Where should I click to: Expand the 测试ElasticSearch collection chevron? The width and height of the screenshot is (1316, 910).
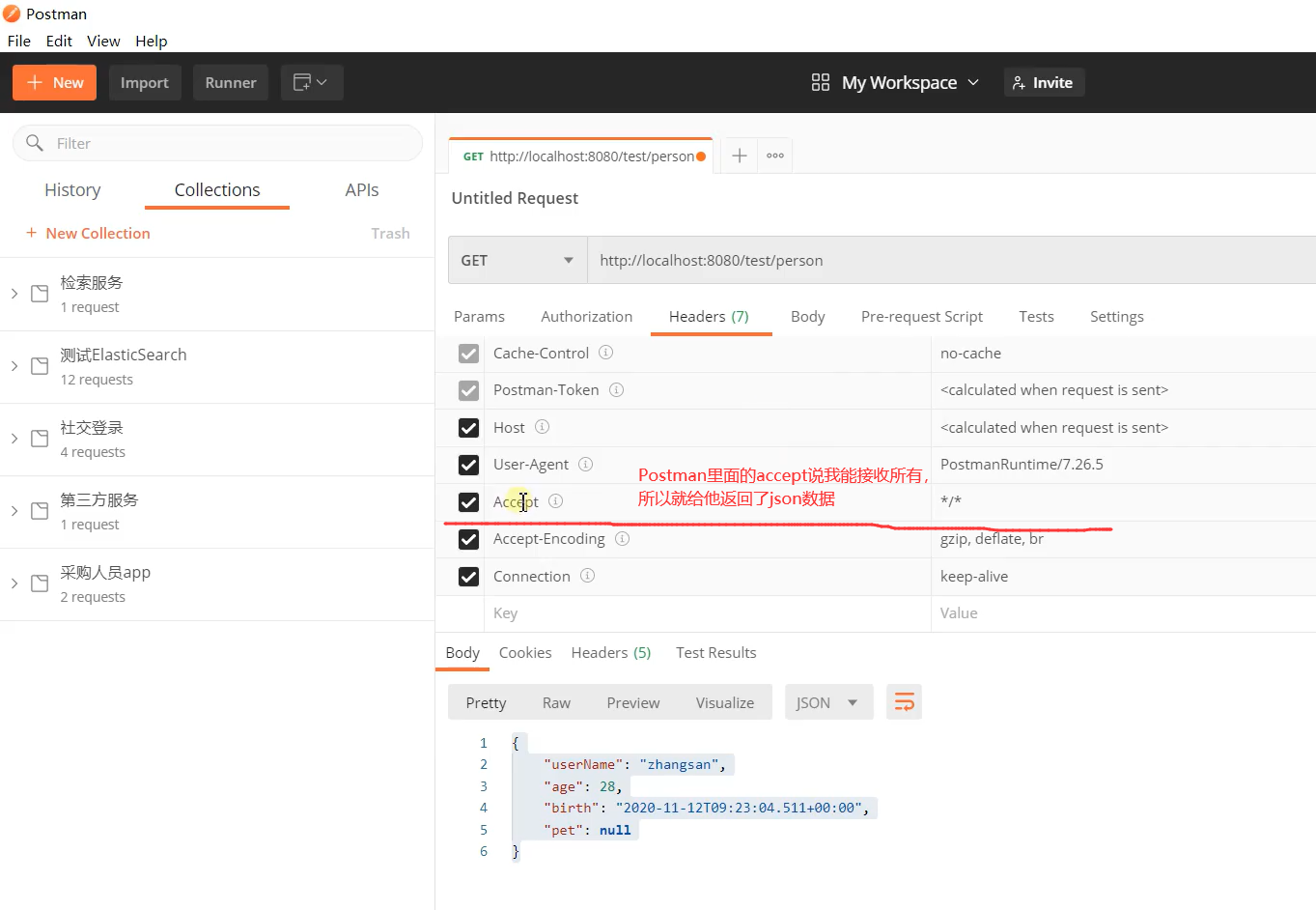click(x=14, y=366)
